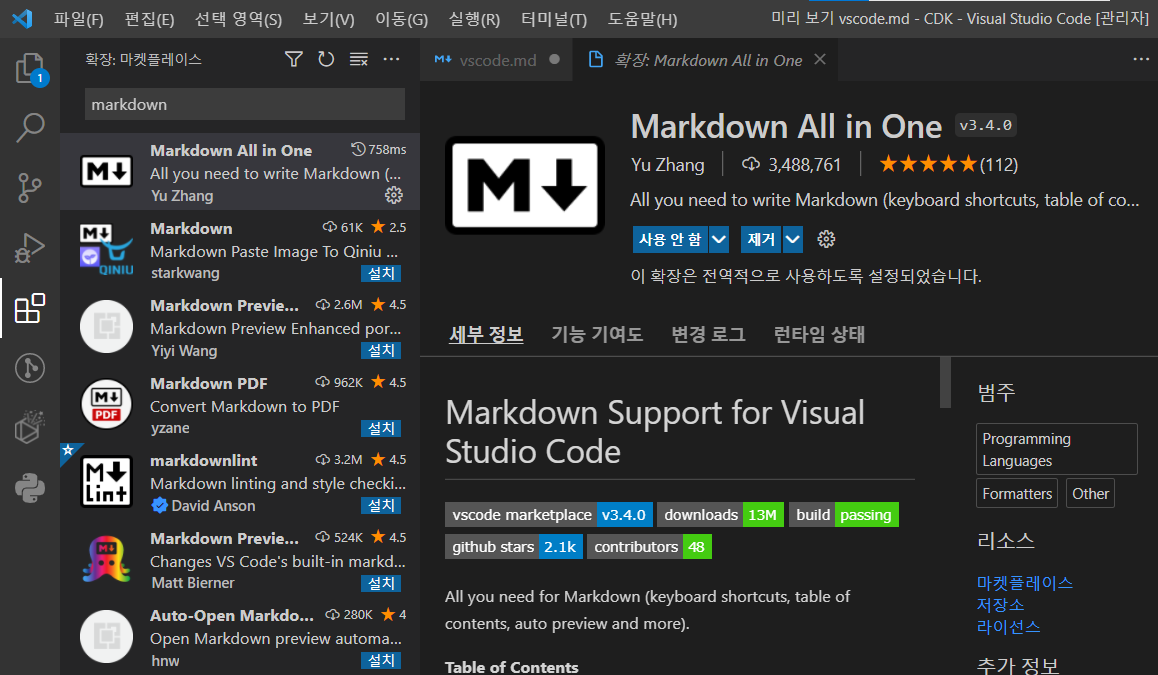This screenshot has height=675, width=1158.
Task: Select starkwang Markdown Qiniu extension icon
Action: [x=106, y=250]
